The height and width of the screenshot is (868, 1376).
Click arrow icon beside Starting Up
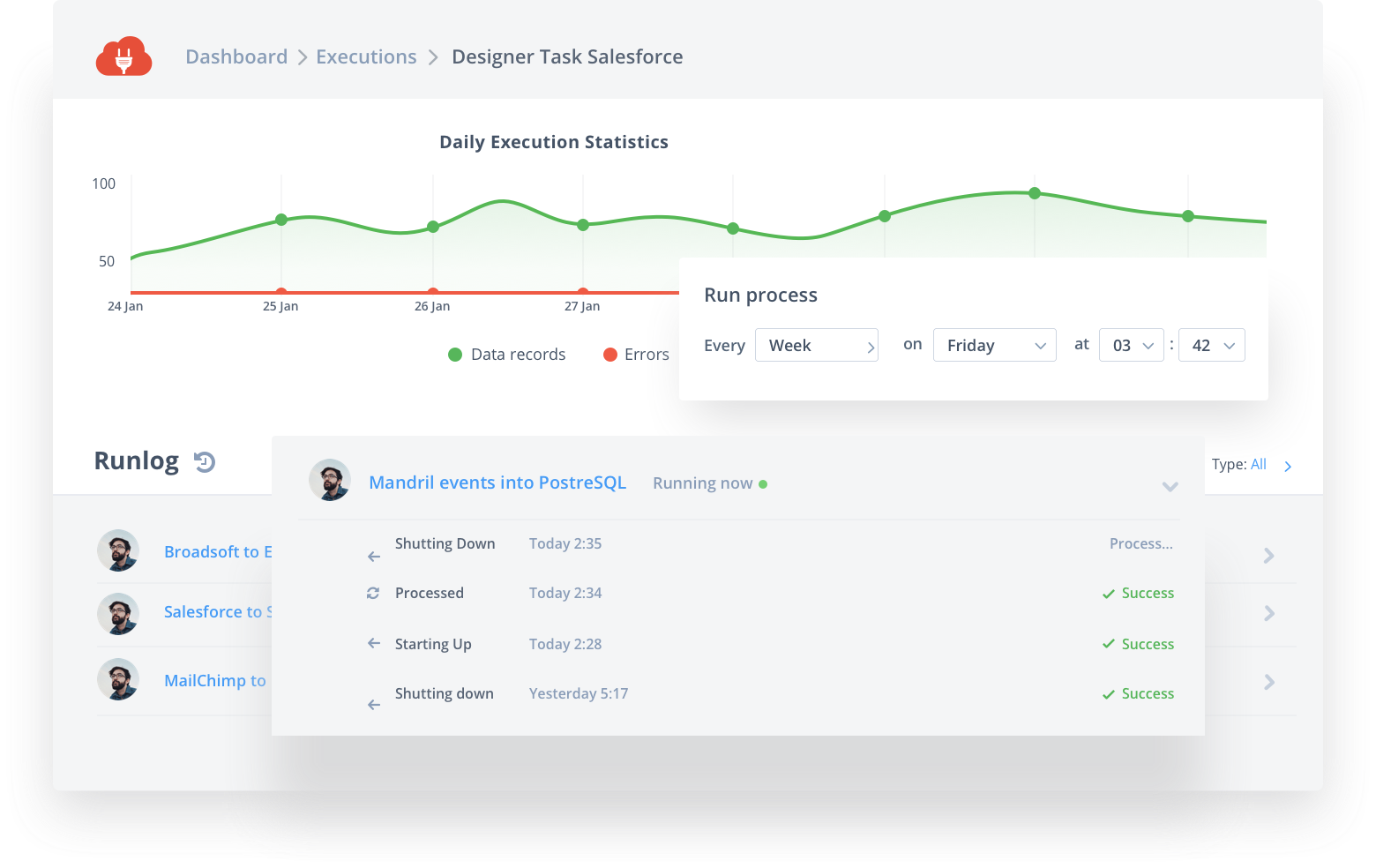point(374,643)
